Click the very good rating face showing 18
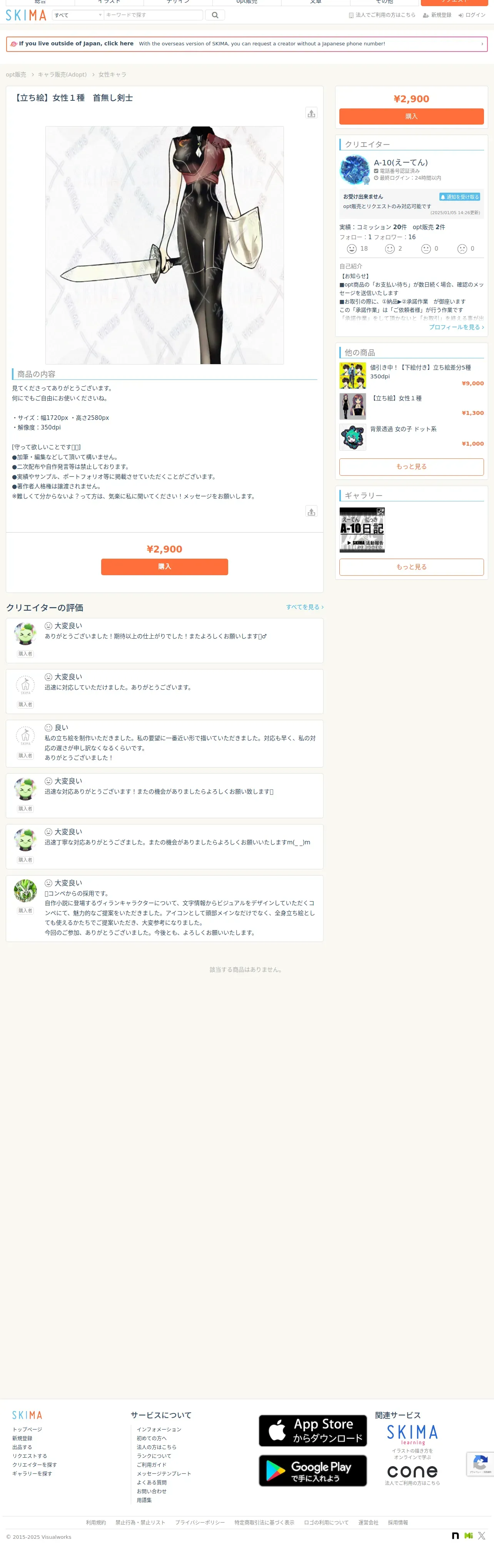 (x=352, y=249)
